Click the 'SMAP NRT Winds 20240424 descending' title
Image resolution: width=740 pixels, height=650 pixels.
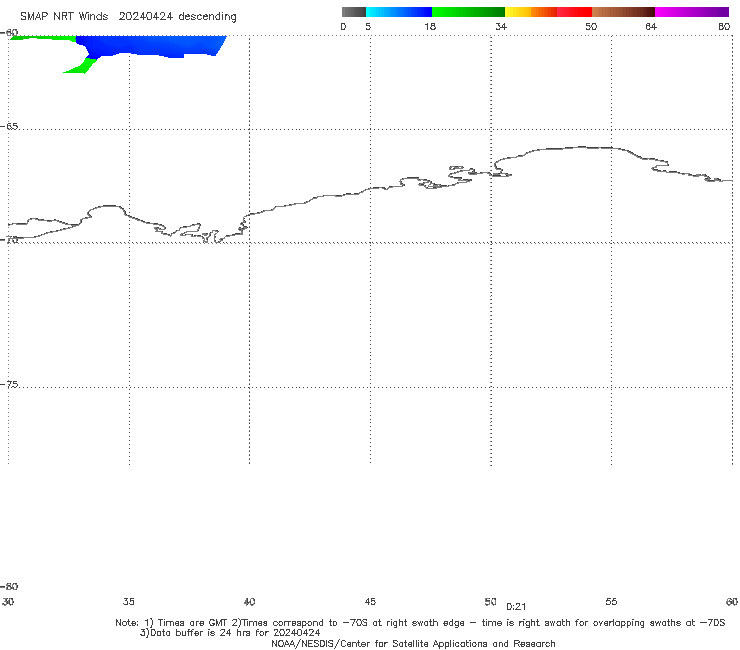point(128,16)
